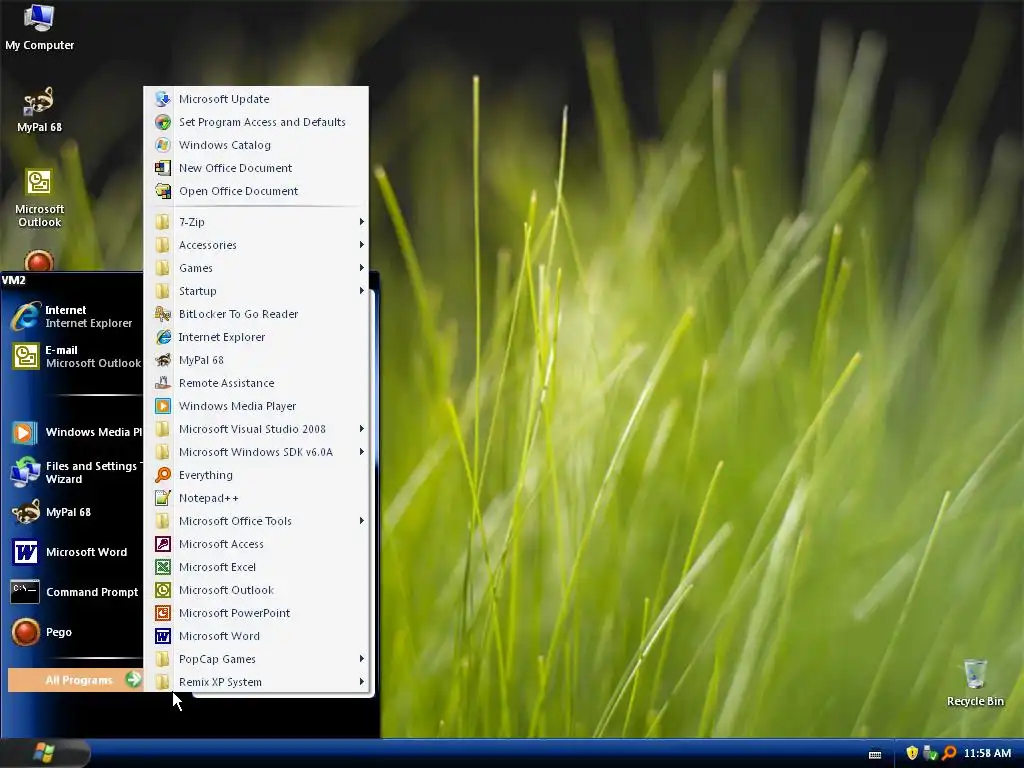
Task: Select the "Games" folder label
Action: 196,268
